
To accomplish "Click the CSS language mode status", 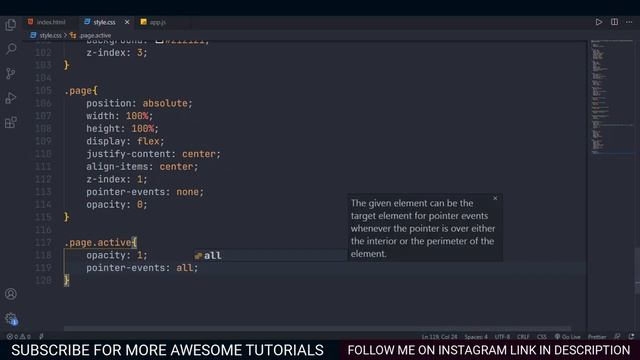I will [542, 337].
